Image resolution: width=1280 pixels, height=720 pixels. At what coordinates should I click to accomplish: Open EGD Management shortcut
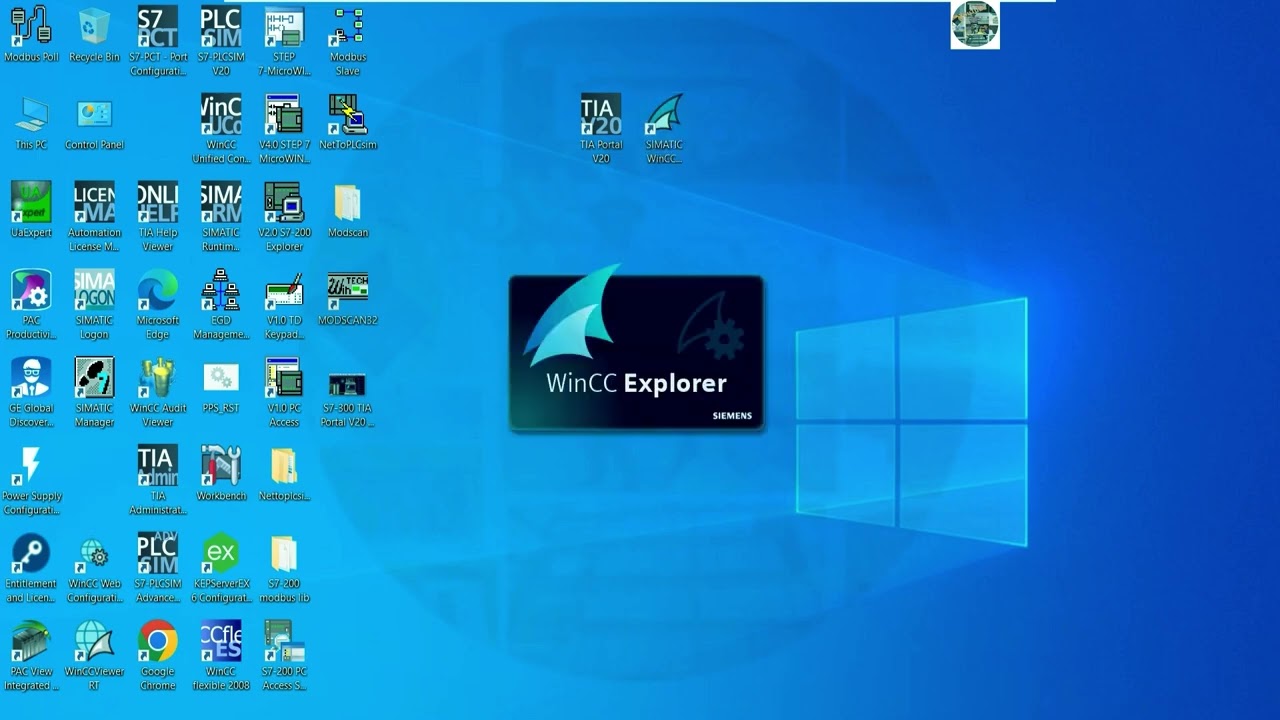[x=221, y=305]
